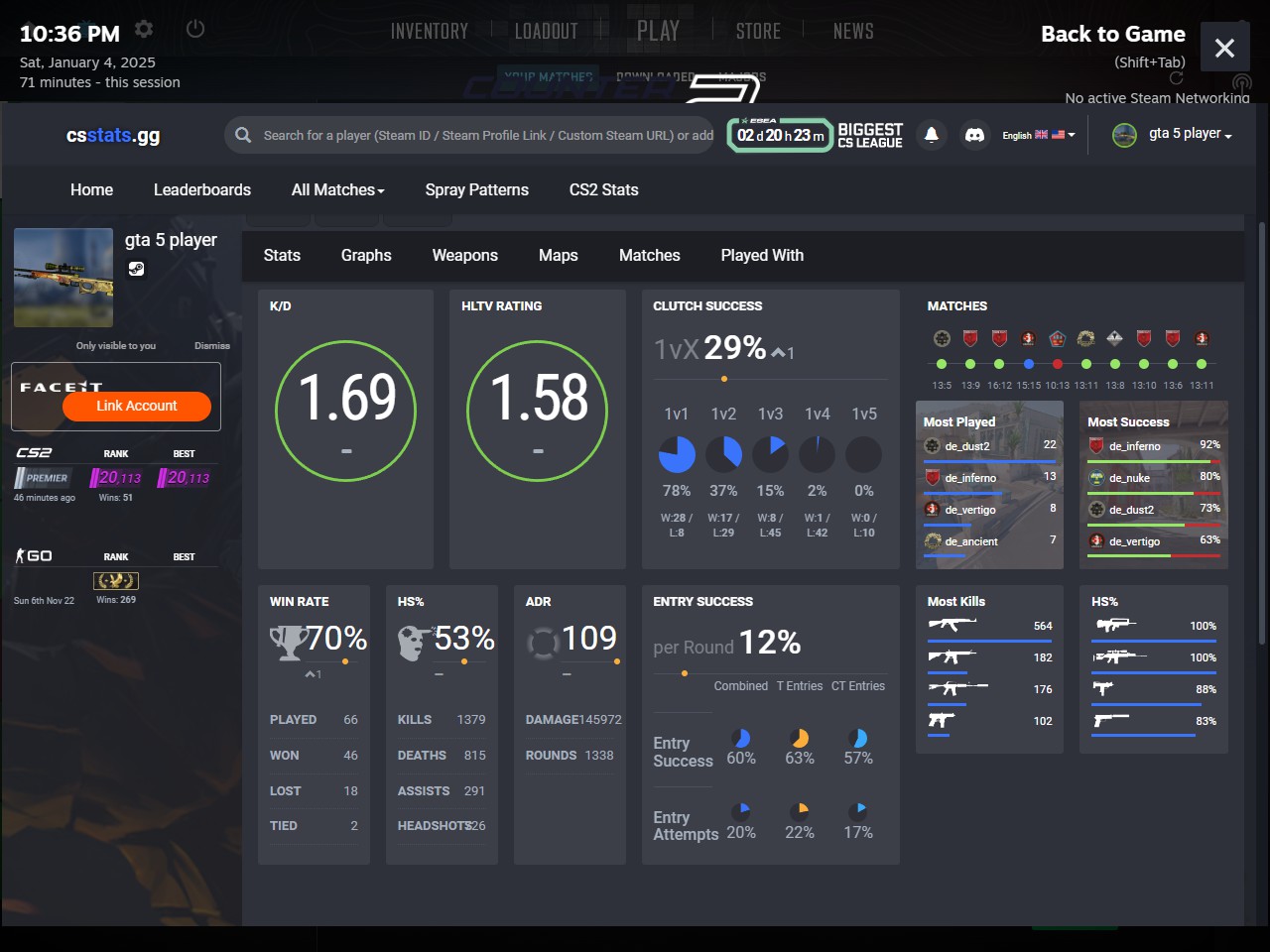1270x952 pixels.
Task: Open the English language dropdown
Action: click(1038, 135)
